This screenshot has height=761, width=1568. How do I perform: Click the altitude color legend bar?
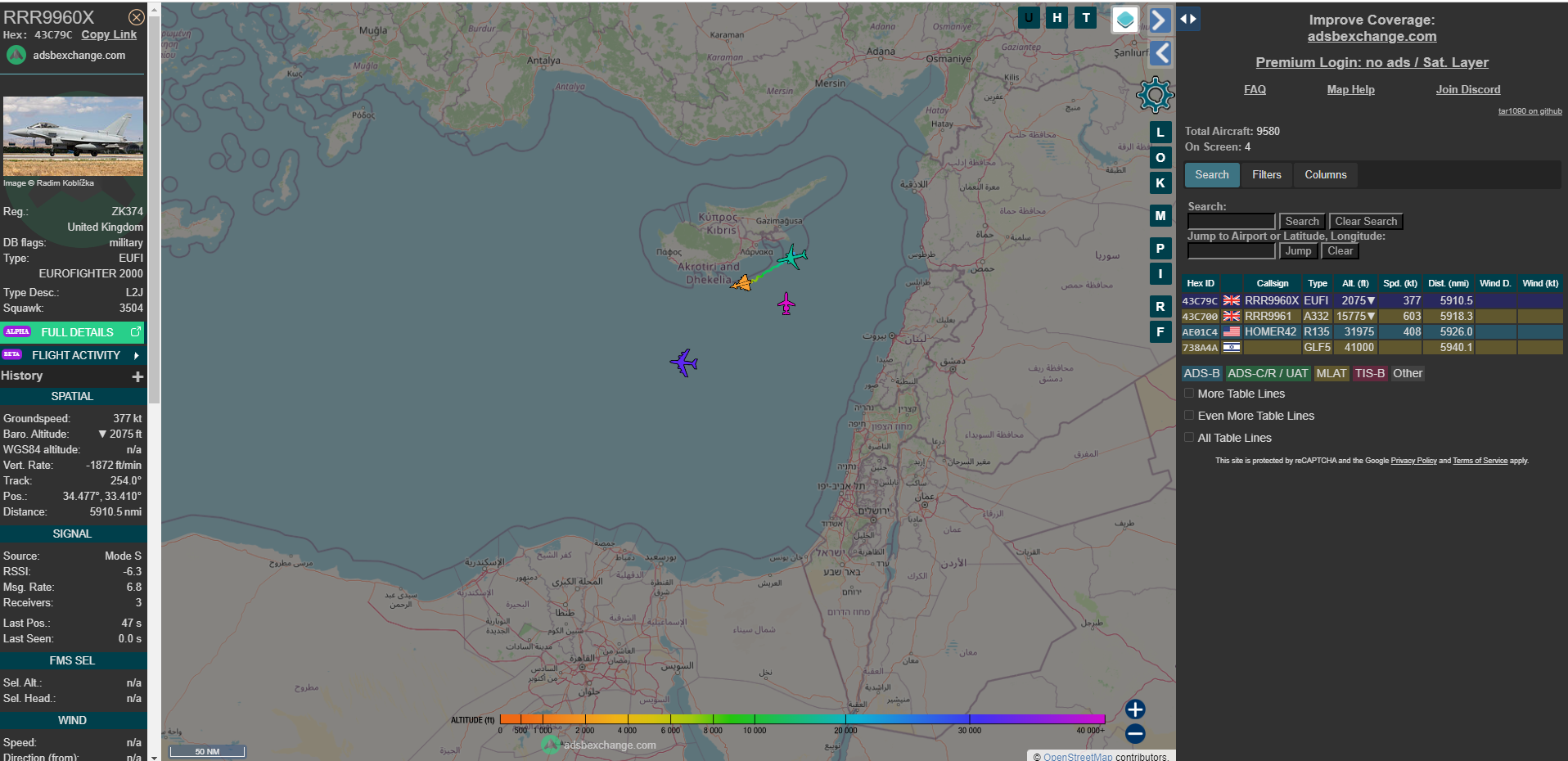(x=802, y=719)
